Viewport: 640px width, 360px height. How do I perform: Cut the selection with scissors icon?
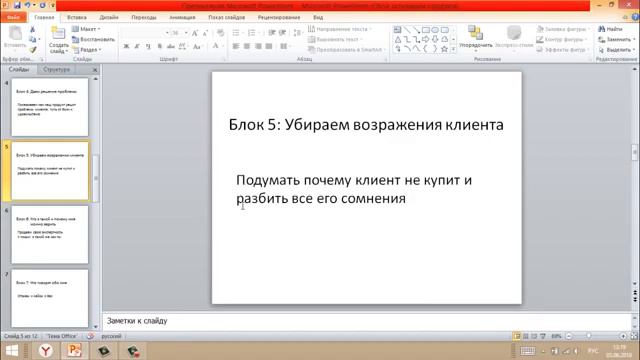click(32, 29)
